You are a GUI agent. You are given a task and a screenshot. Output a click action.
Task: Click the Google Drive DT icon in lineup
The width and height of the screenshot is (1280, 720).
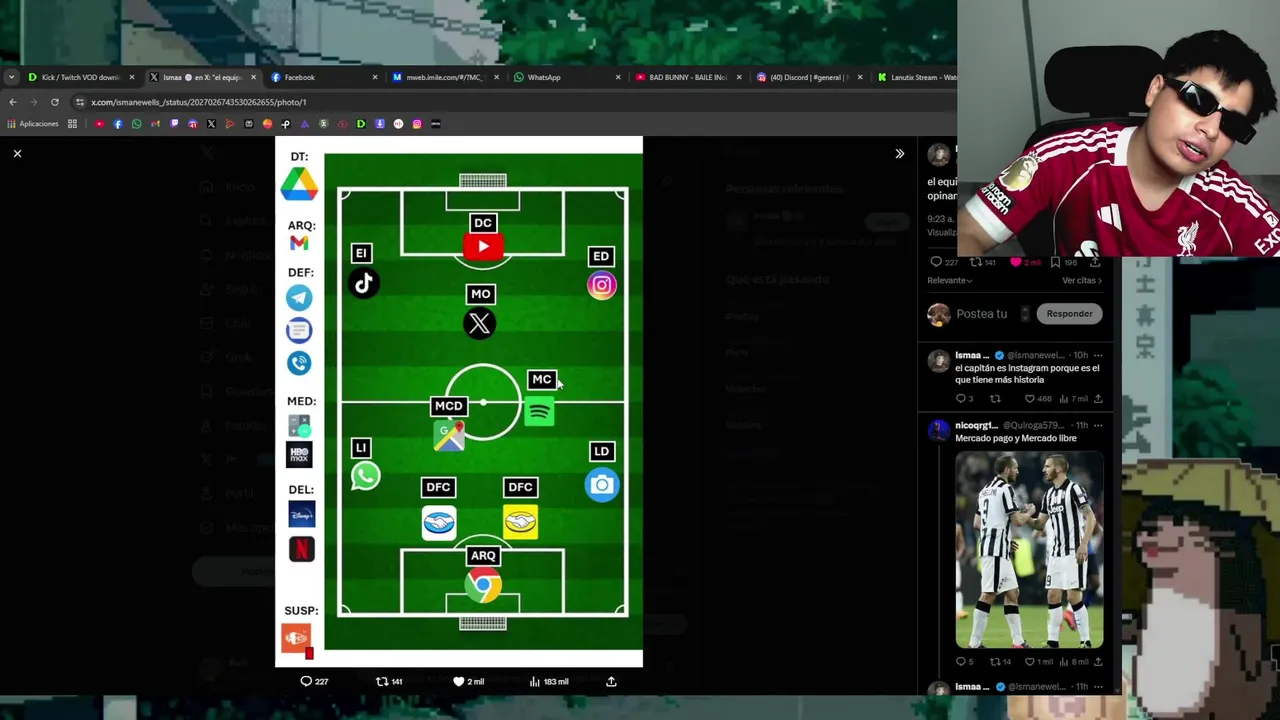tap(299, 184)
